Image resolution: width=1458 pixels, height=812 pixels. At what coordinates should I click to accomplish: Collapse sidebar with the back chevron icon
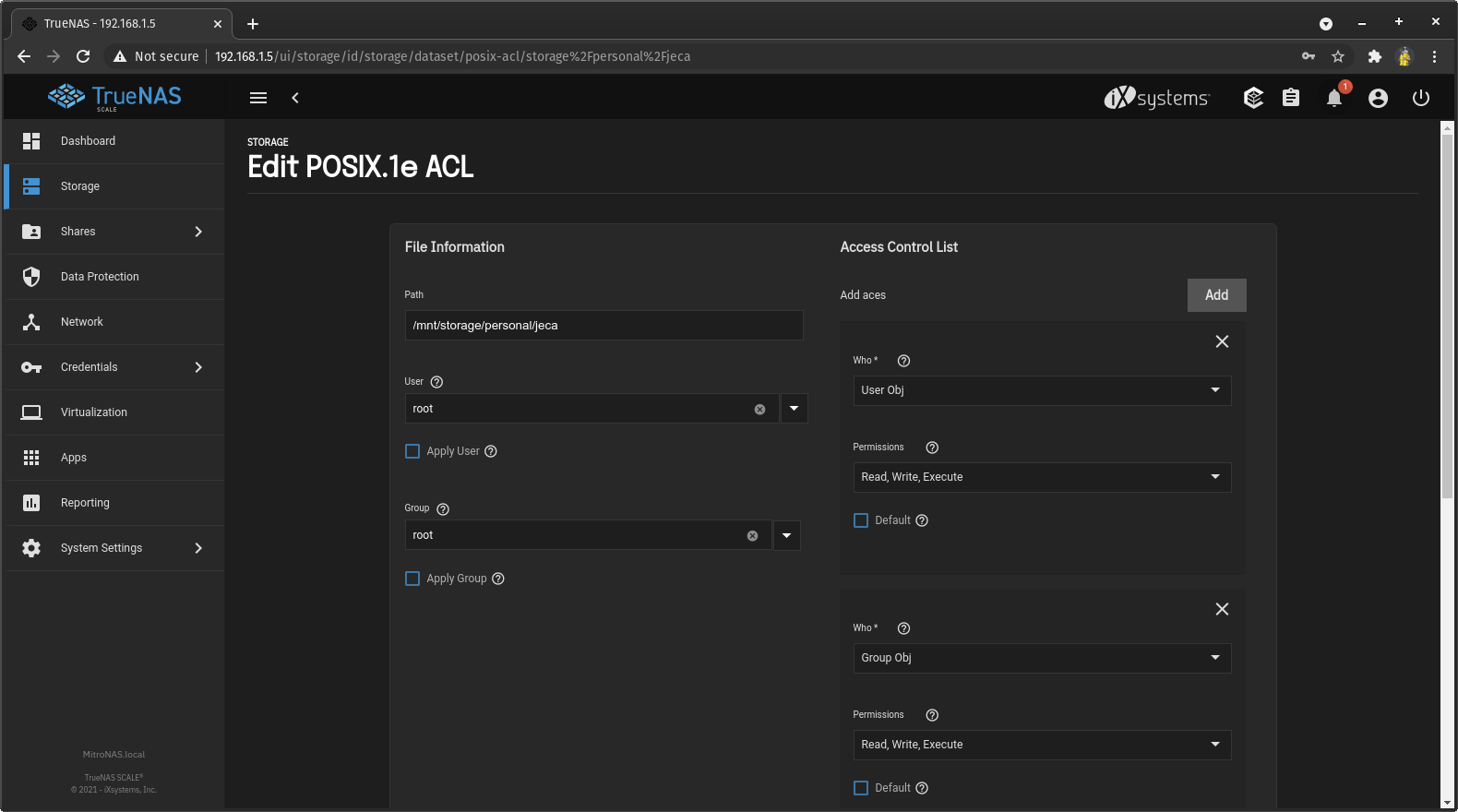pyautogui.click(x=295, y=98)
